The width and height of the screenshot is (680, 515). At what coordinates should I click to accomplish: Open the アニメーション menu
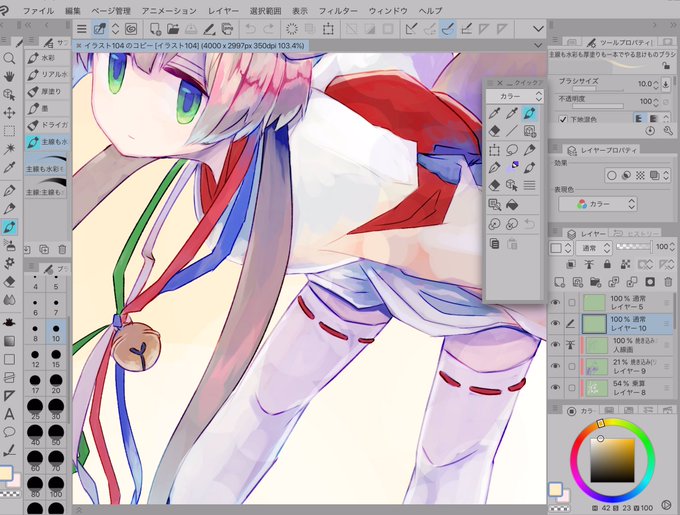(x=169, y=10)
